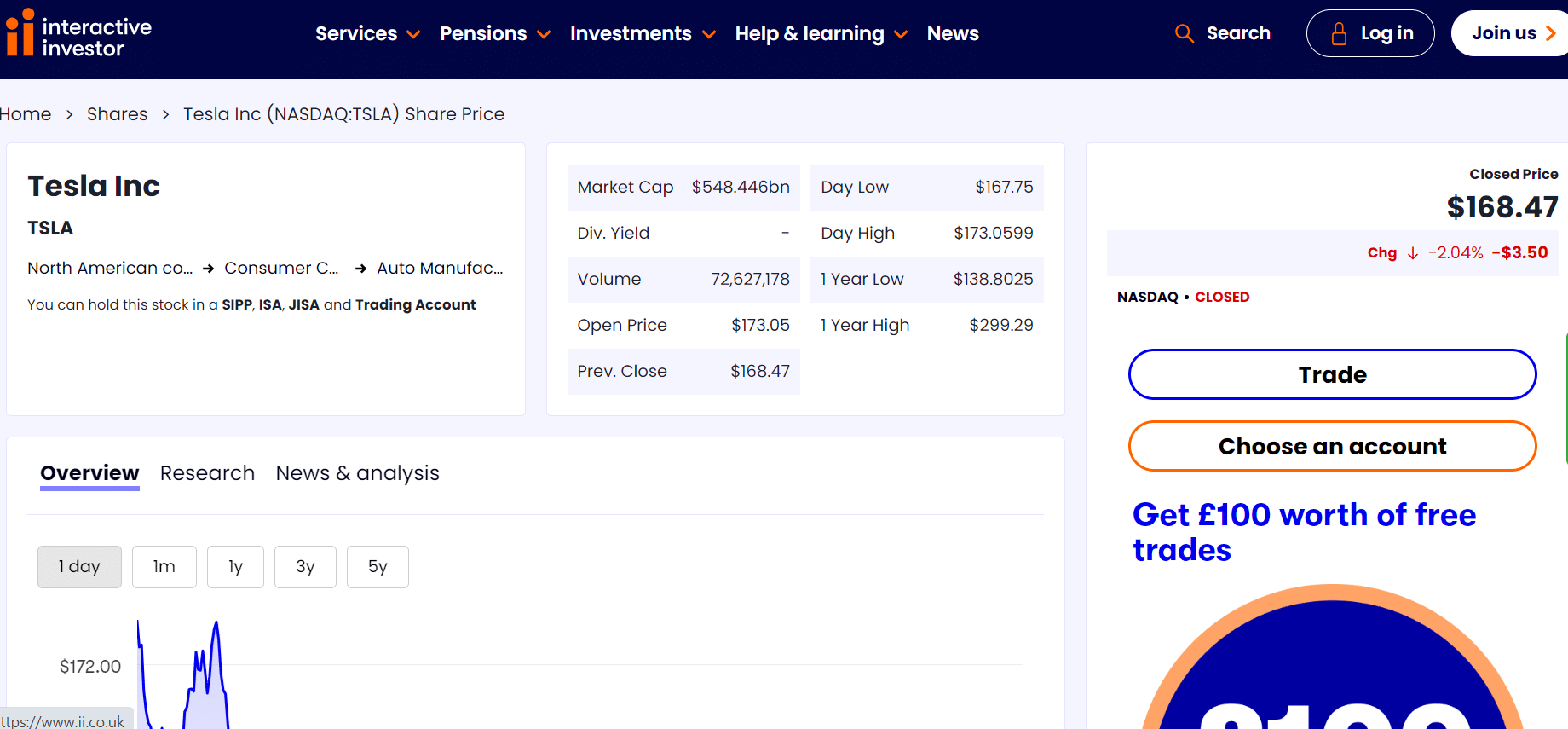Click the Trading Account link
The image size is (1568, 729).
tap(415, 304)
